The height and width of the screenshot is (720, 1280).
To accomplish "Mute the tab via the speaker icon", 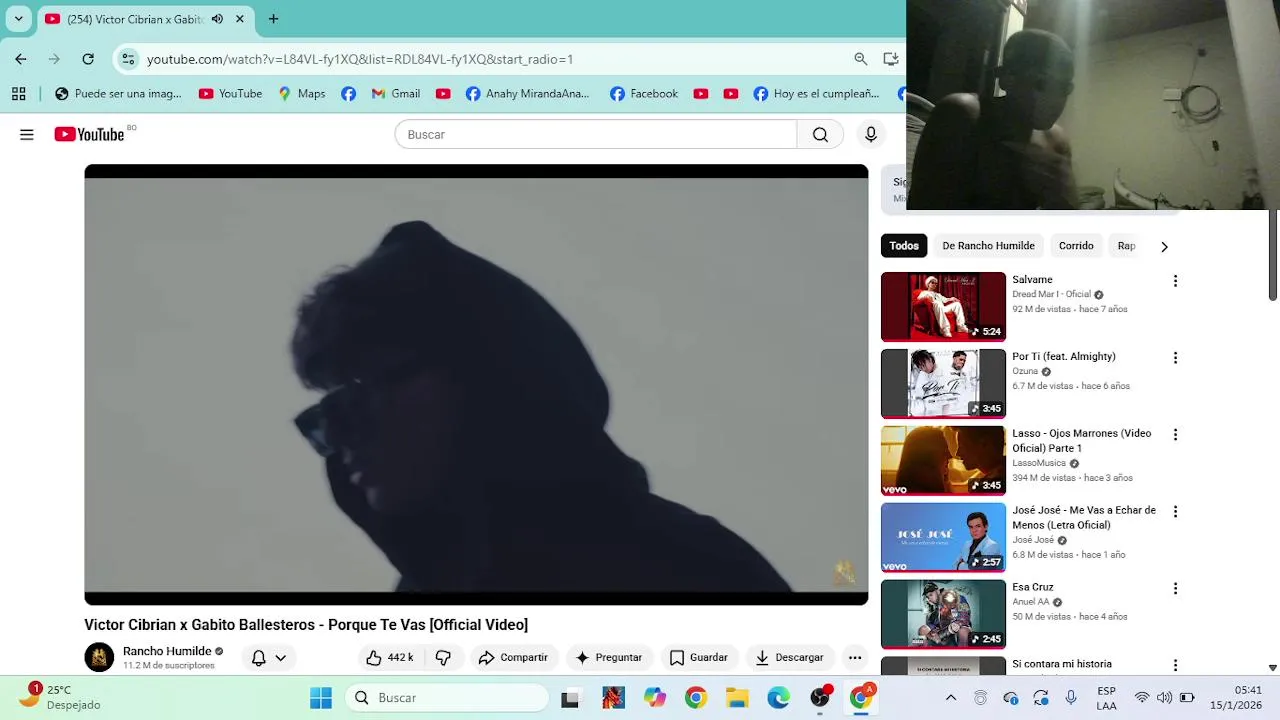I will (x=217, y=19).
